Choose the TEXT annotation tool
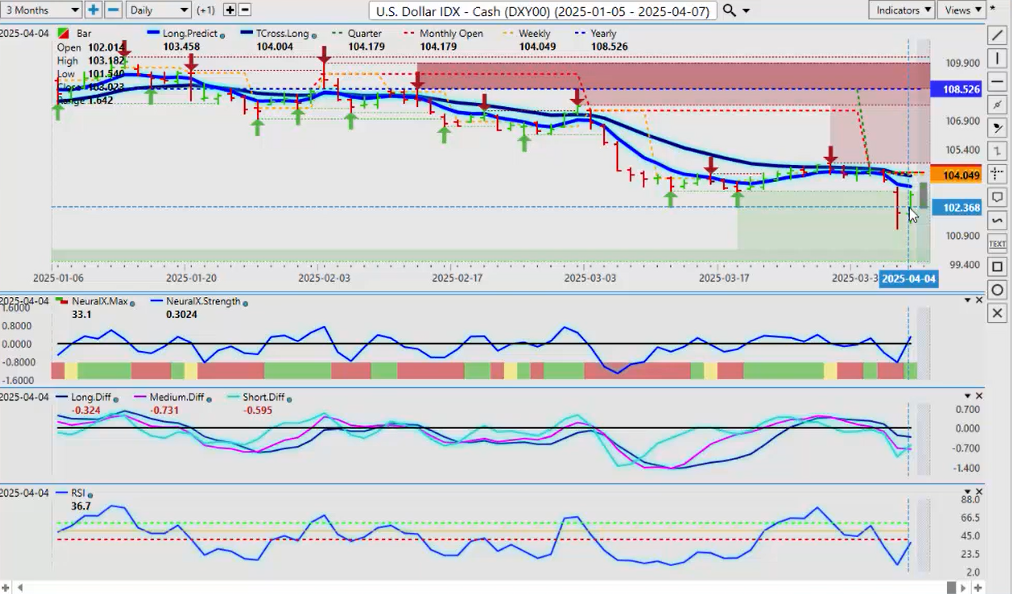Screen dimensions: 1012x594 [997, 243]
